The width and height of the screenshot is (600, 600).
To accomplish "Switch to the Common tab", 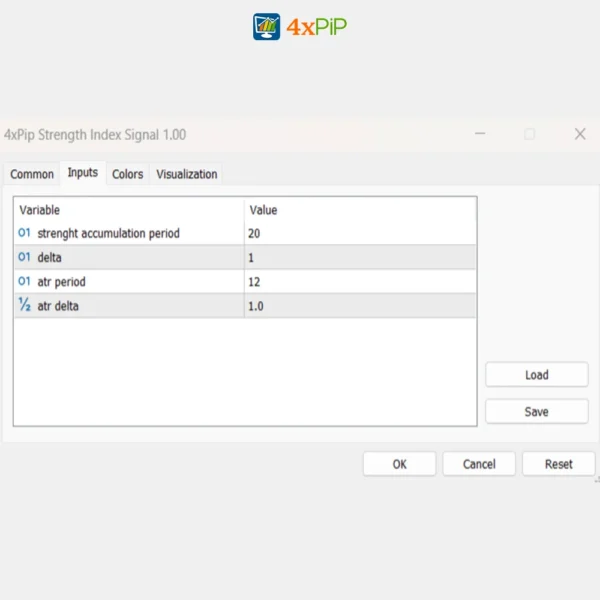I will (x=32, y=174).
